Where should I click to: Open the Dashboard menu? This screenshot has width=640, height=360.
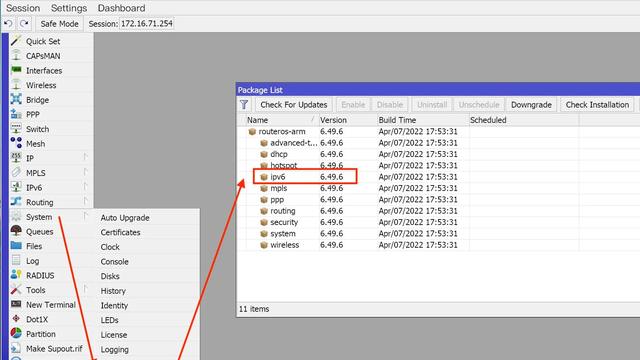[x=121, y=8]
